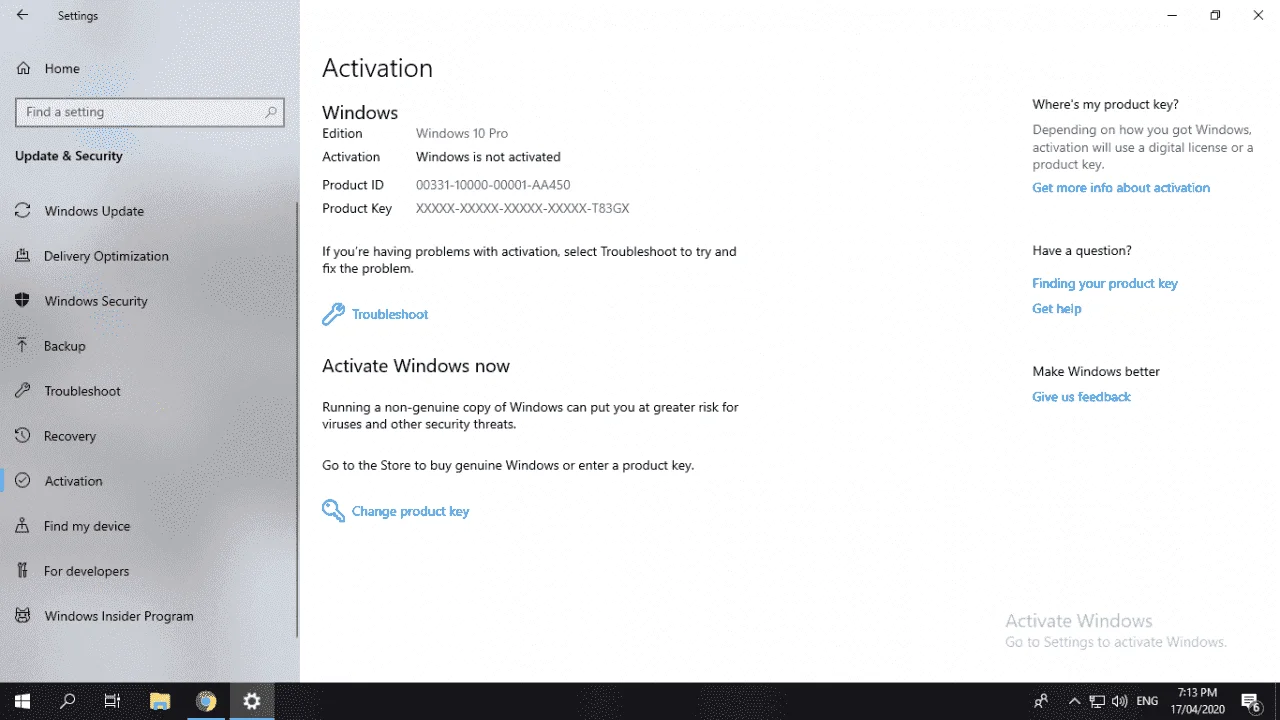Go to Home in Settings sidebar

pos(62,68)
